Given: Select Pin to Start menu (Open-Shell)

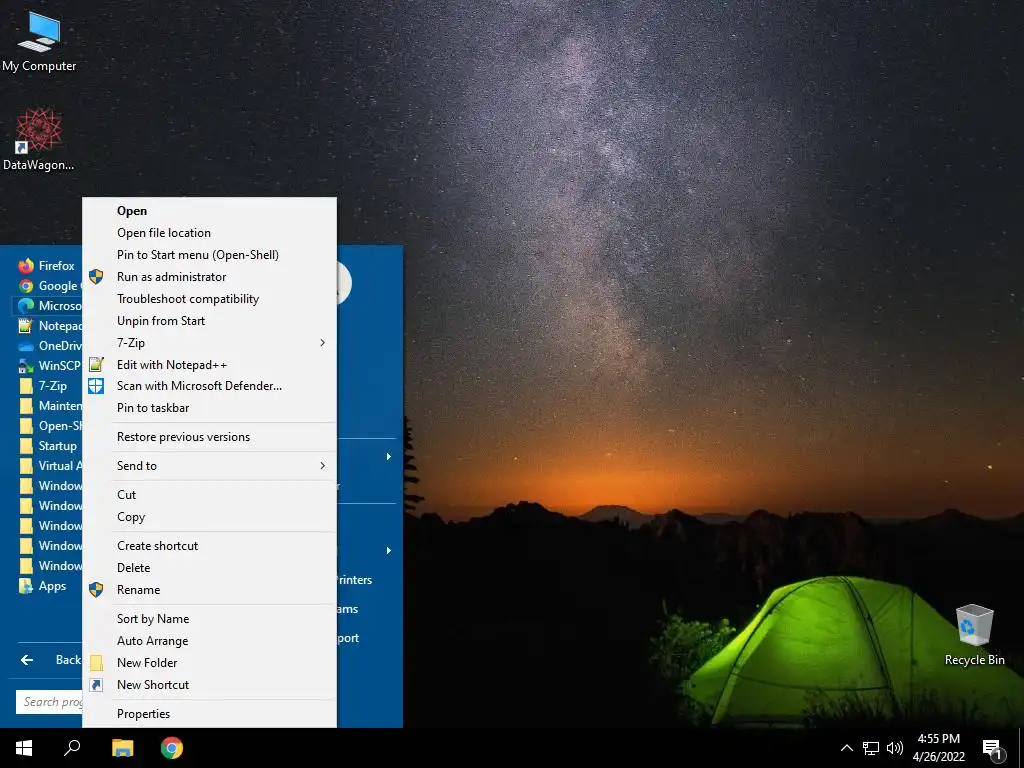Looking at the screenshot, I should click(x=210, y=255).
